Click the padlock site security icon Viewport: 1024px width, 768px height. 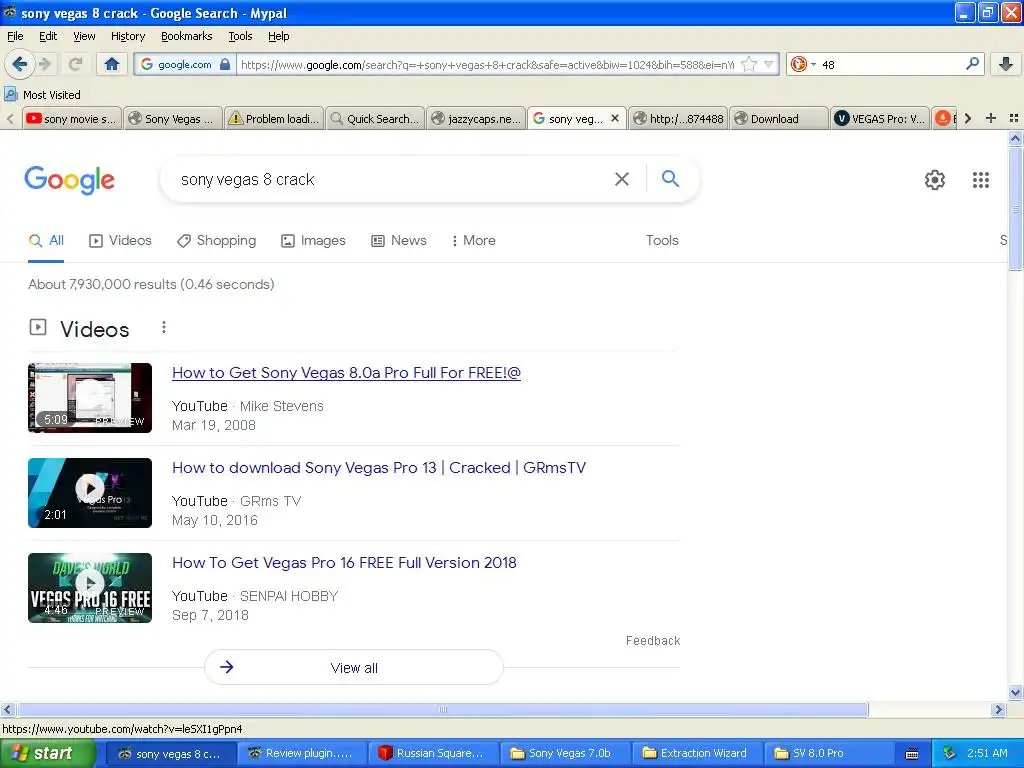(225, 64)
